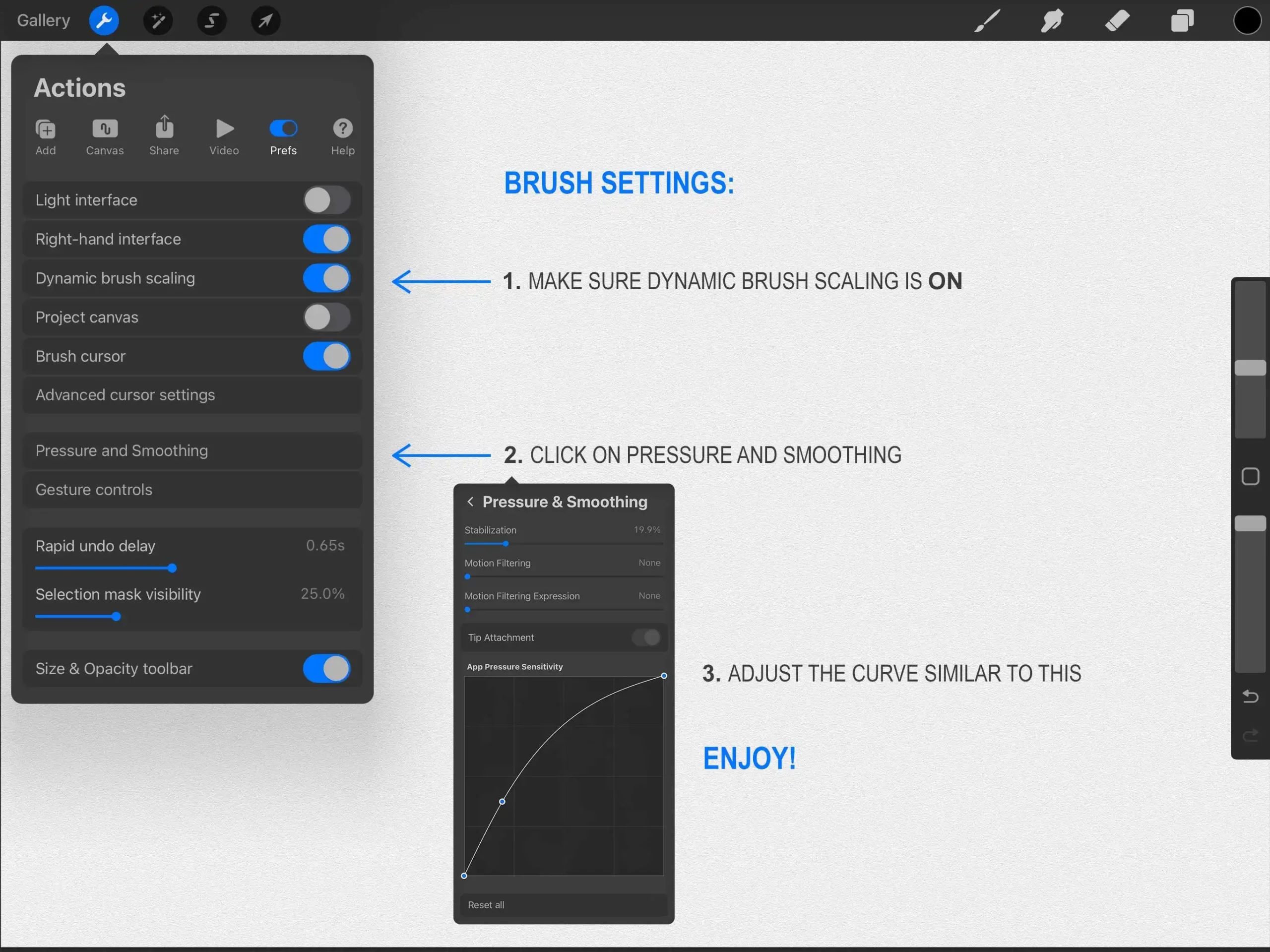Click the 25.0% mask visibility value
This screenshot has width=1270, height=952.
(x=322, y=593)
